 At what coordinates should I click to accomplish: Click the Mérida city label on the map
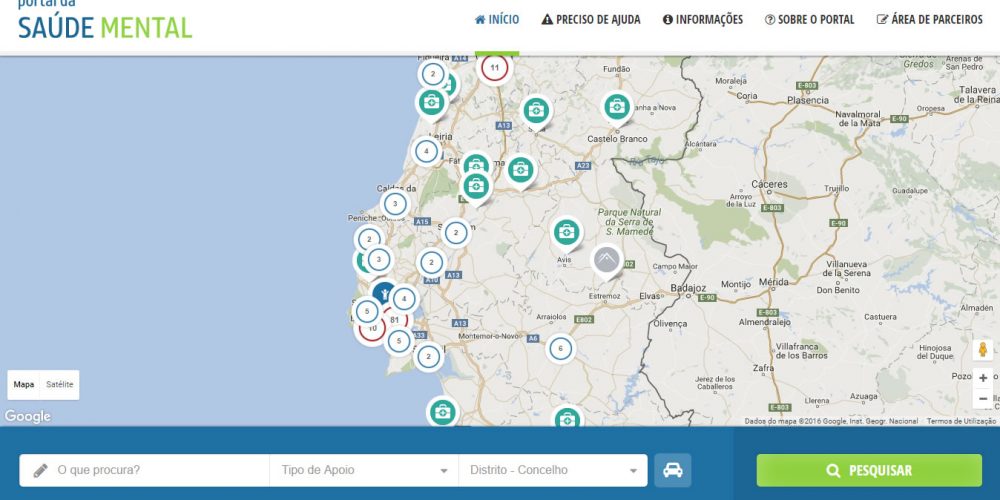click(x=774, y=282)
